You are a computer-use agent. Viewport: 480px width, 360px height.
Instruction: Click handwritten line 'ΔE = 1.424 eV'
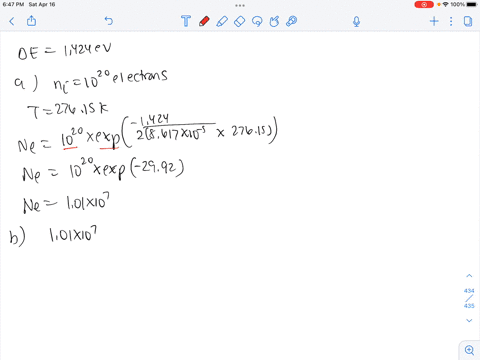coord(65,51)
